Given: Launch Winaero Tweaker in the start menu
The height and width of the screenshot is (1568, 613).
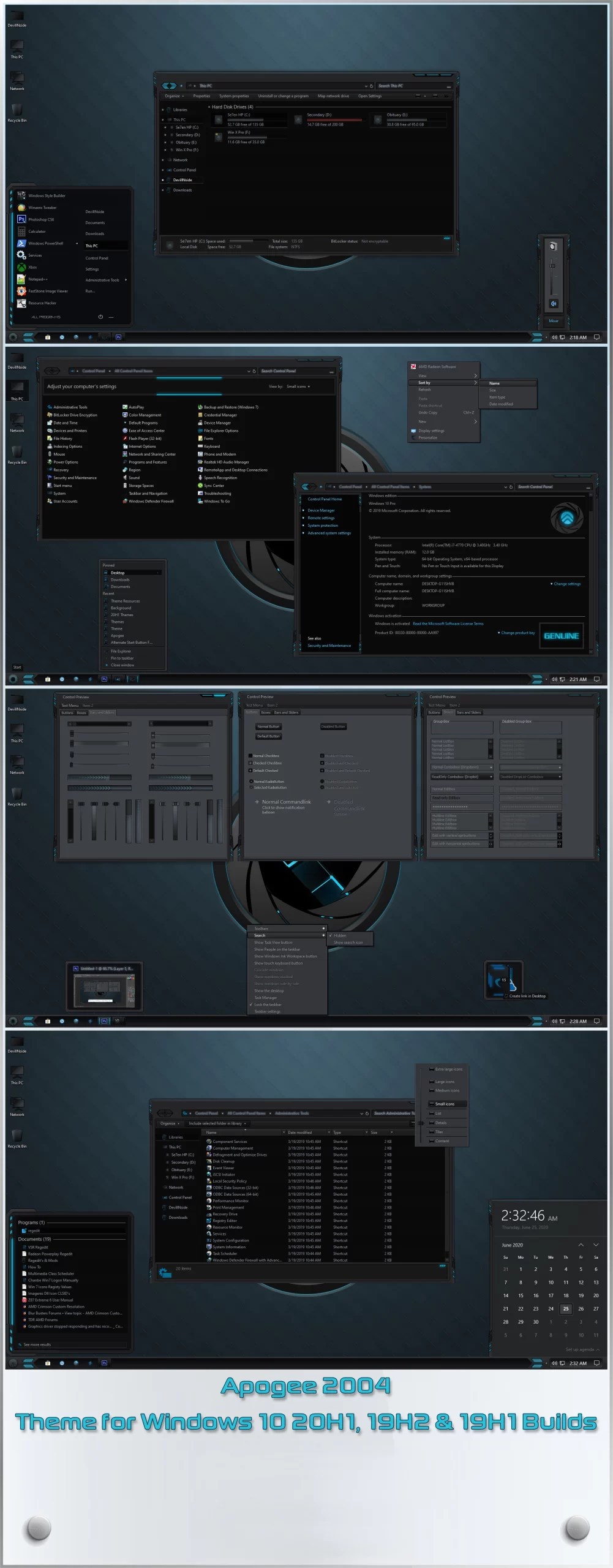Looking at the screenshot, I should coord(37,208).
